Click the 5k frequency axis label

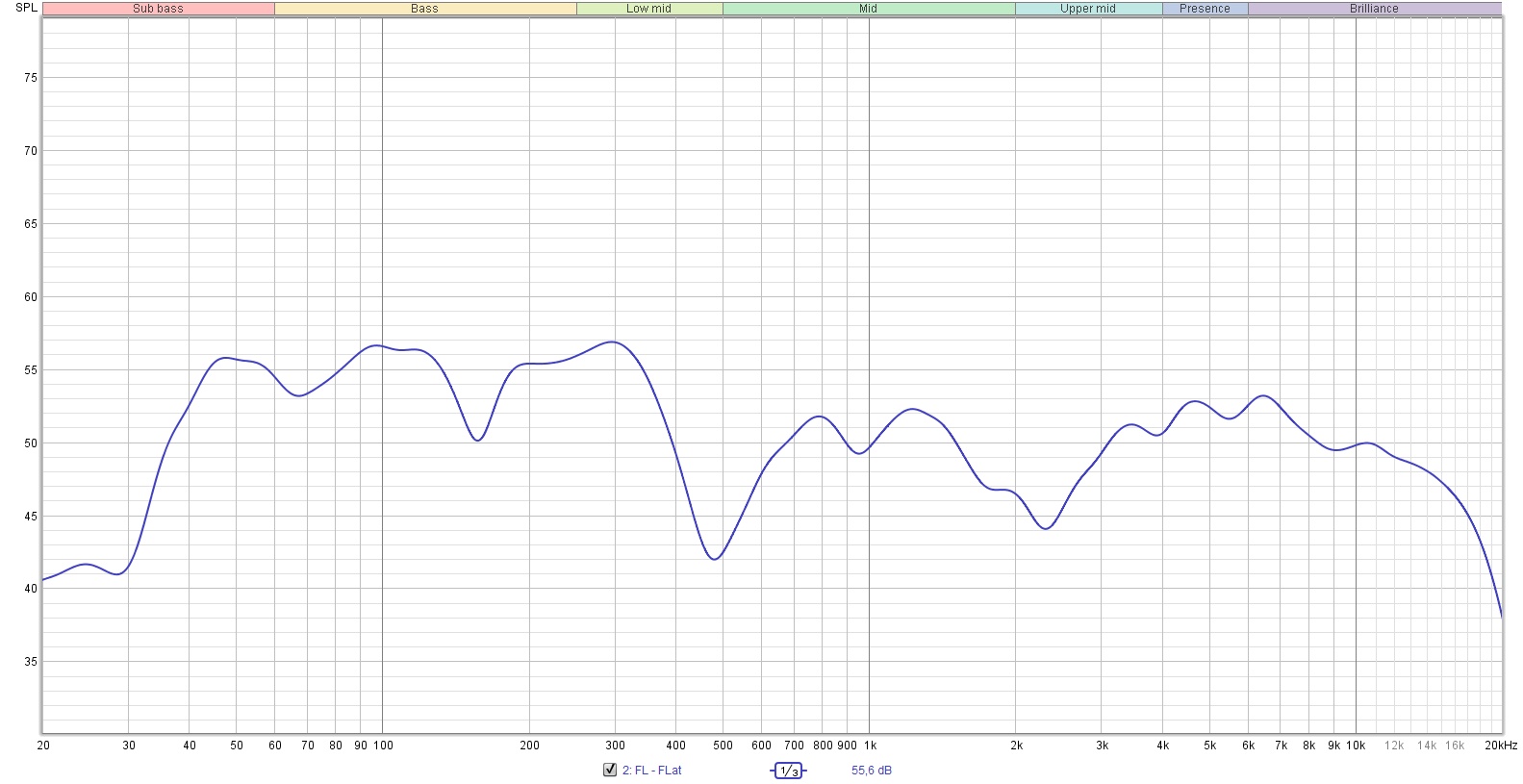click(x=1209, y=746)
